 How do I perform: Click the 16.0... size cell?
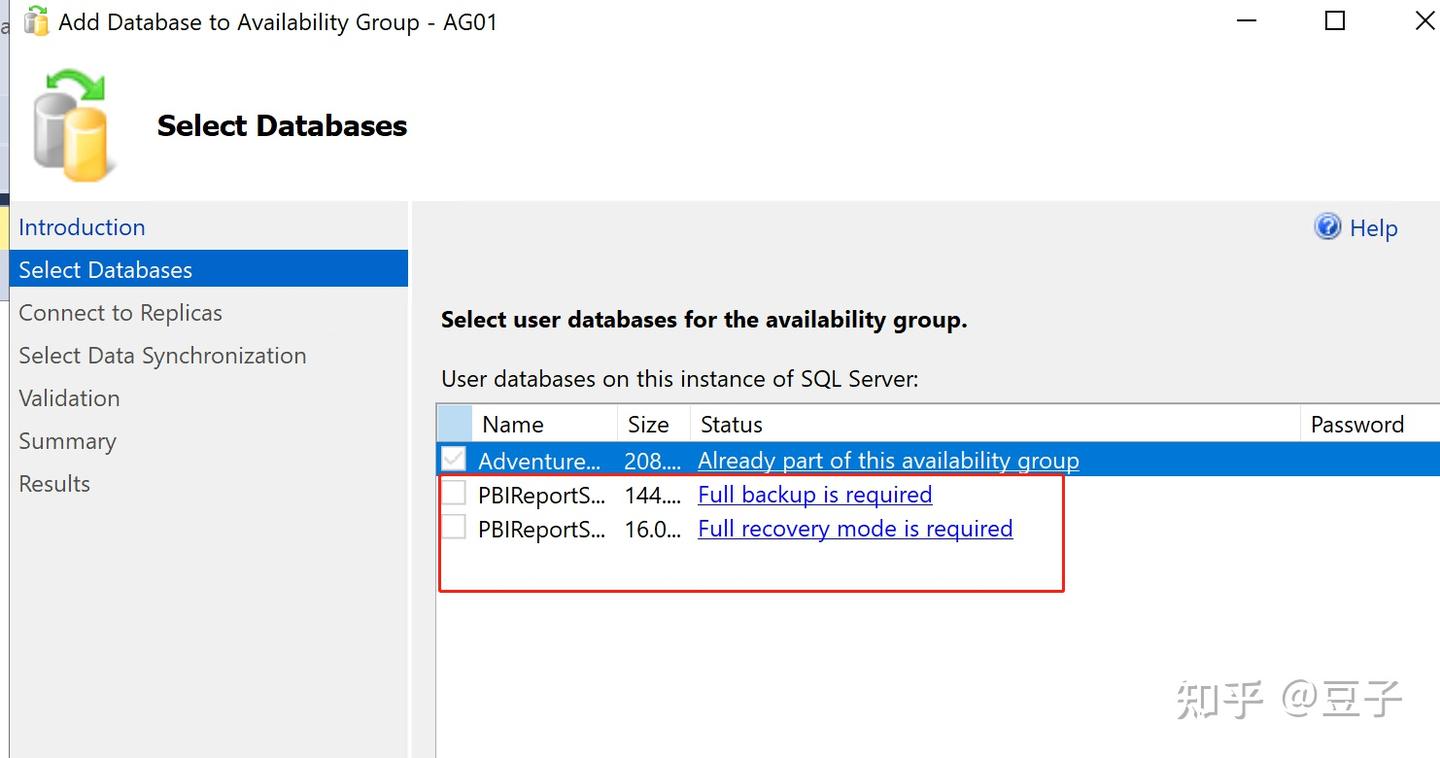[x=653, y=528]
